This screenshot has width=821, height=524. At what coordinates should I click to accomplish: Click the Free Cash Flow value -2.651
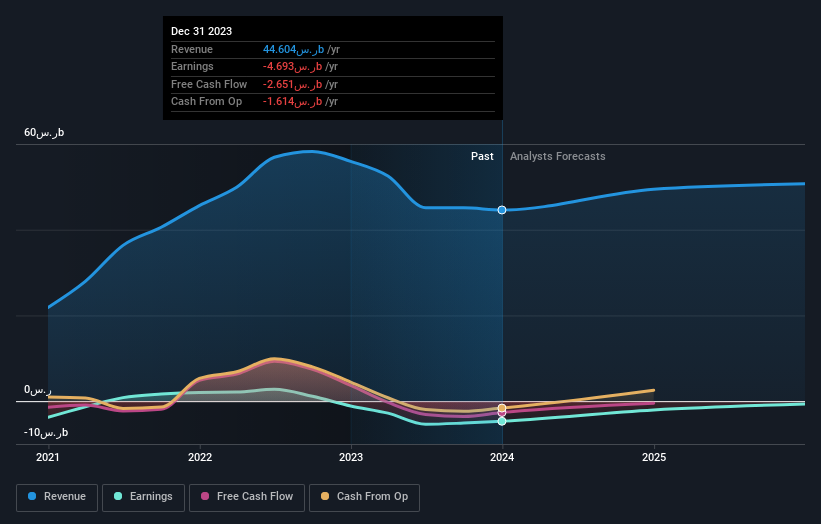tap(292, 84)
